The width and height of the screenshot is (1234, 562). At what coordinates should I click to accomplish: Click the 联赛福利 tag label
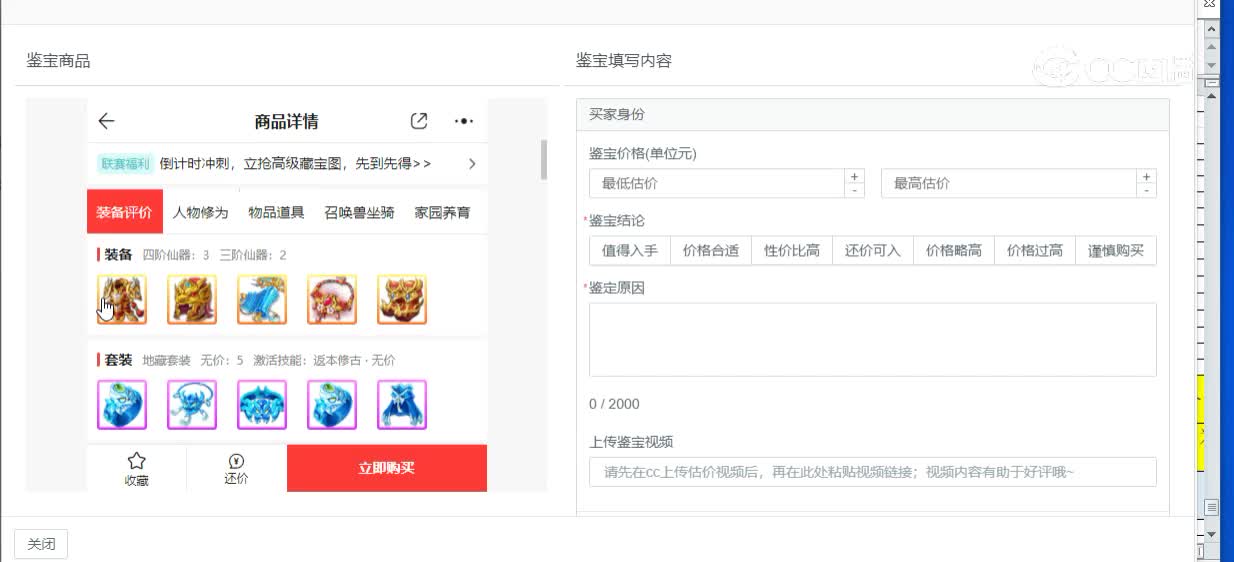125,163
